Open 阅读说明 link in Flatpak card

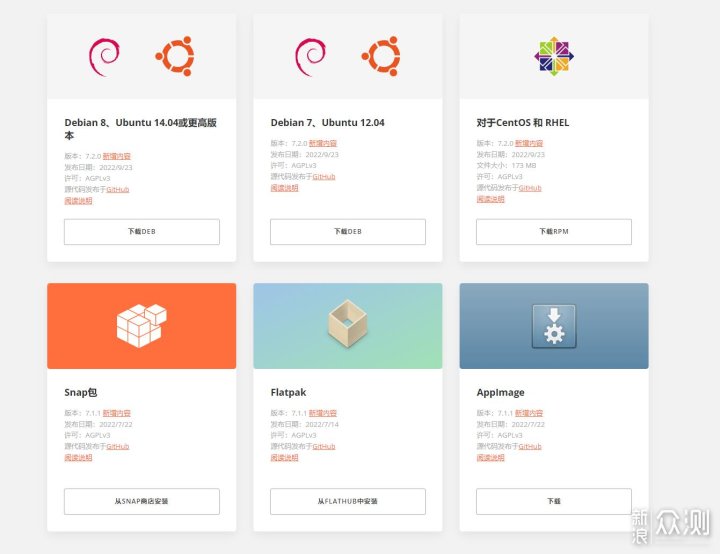pyautogui.click(x=284, y=458)
